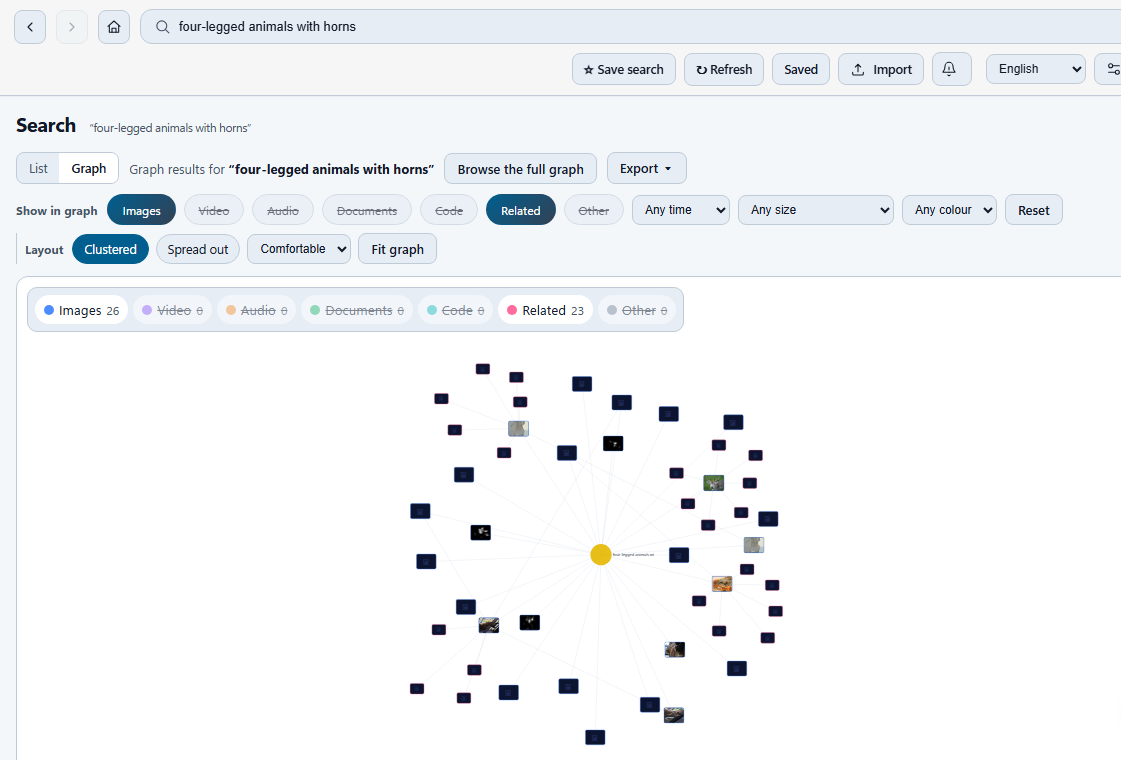
Task: Toggle Related 23 legend chip
Action: click(x=545, y=310)
